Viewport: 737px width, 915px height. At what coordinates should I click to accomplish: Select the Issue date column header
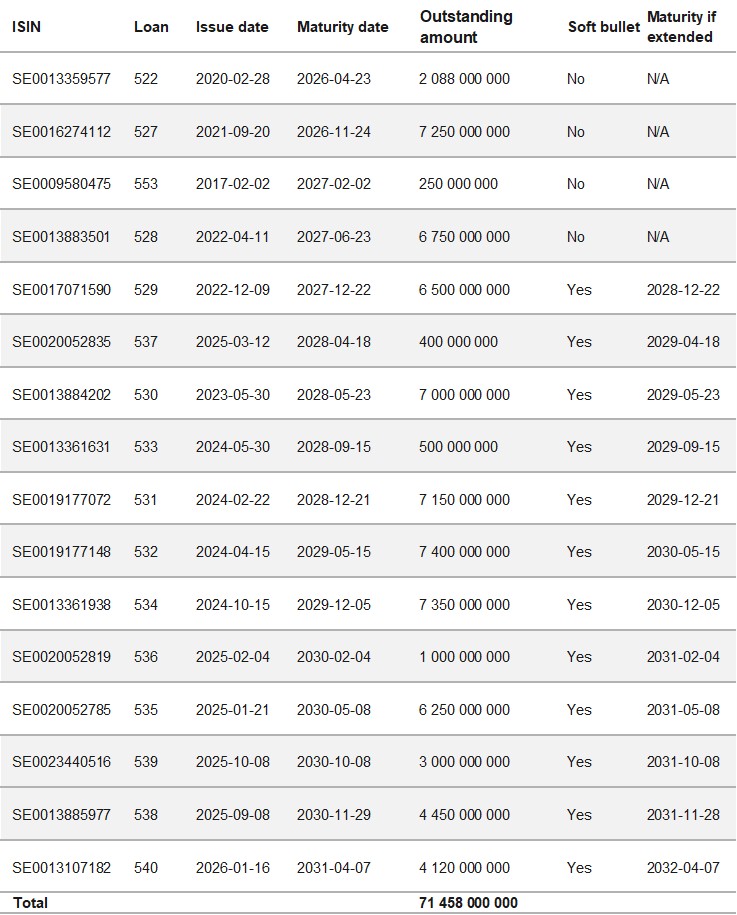232,27
